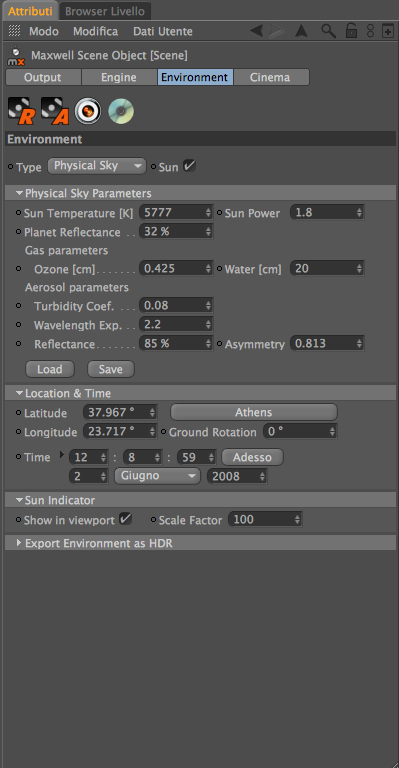Click the Sun Power stepper arrows
The image size is (399, 768).
click(x=359, y=213)
